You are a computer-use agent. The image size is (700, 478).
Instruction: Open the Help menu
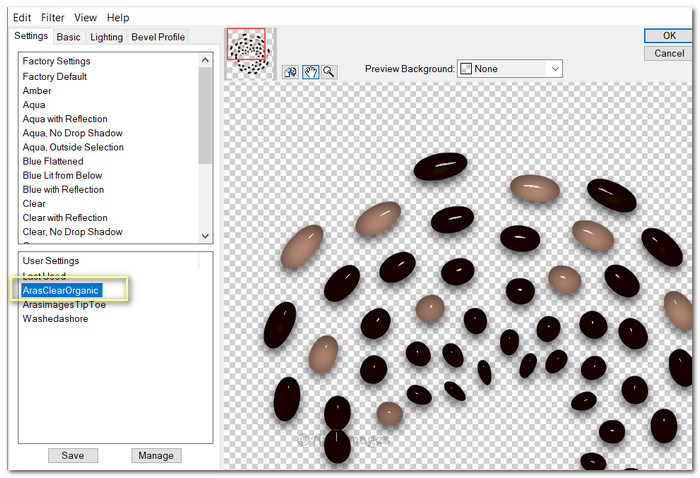coord(118,18)
